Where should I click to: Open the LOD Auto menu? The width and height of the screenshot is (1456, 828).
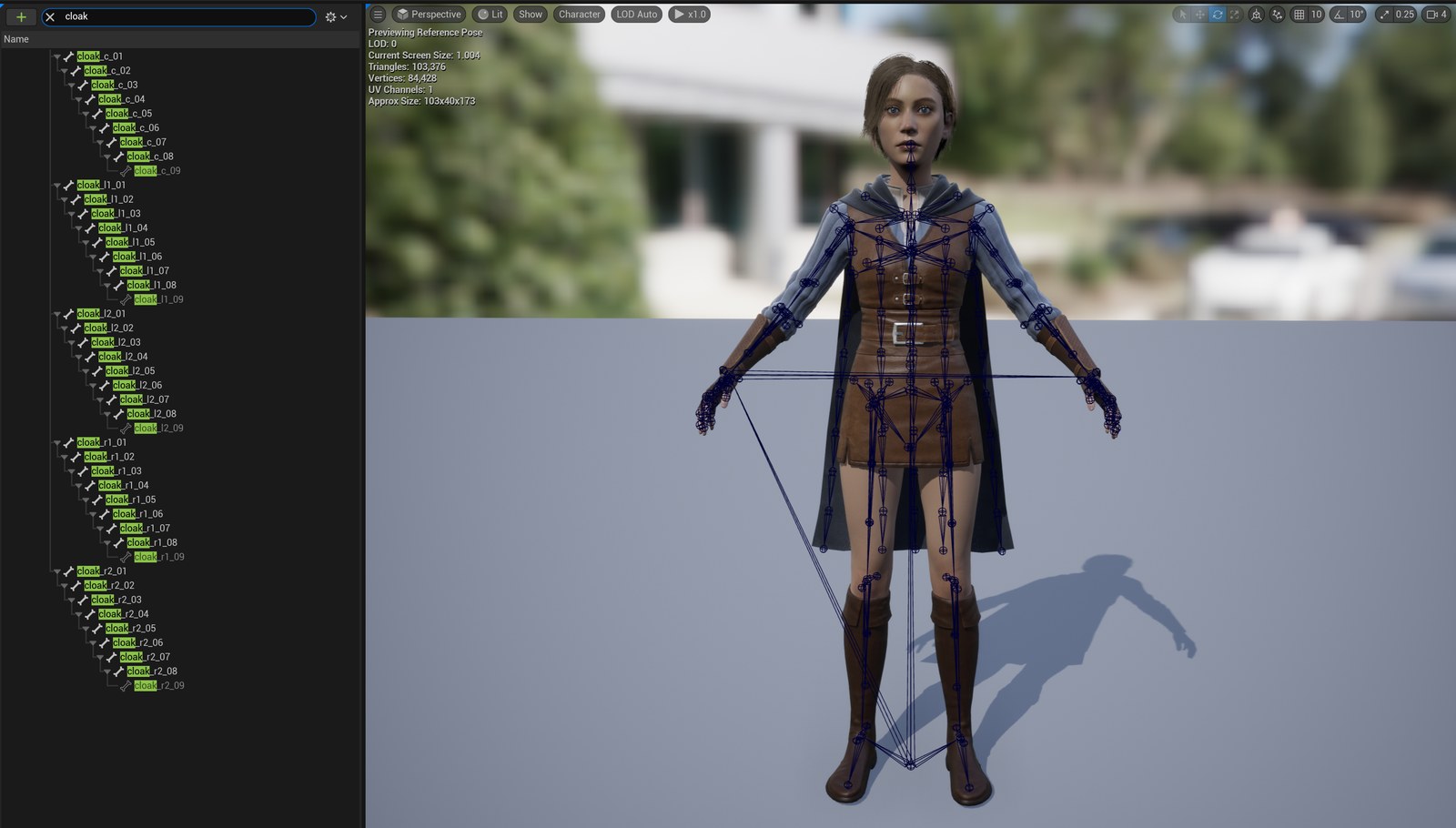tap(636, 15)
